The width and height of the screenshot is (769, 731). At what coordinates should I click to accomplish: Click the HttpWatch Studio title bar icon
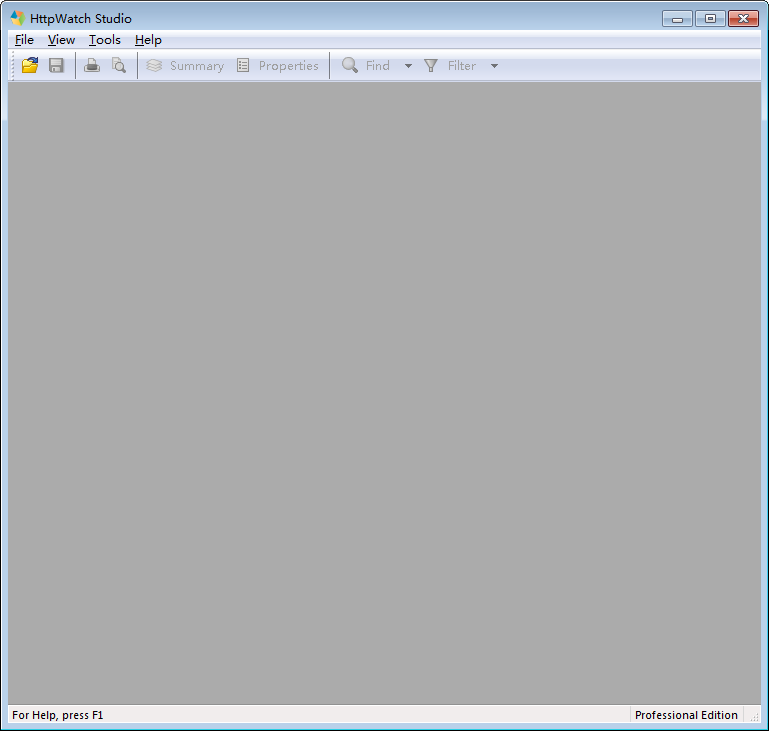coord(17,18)
